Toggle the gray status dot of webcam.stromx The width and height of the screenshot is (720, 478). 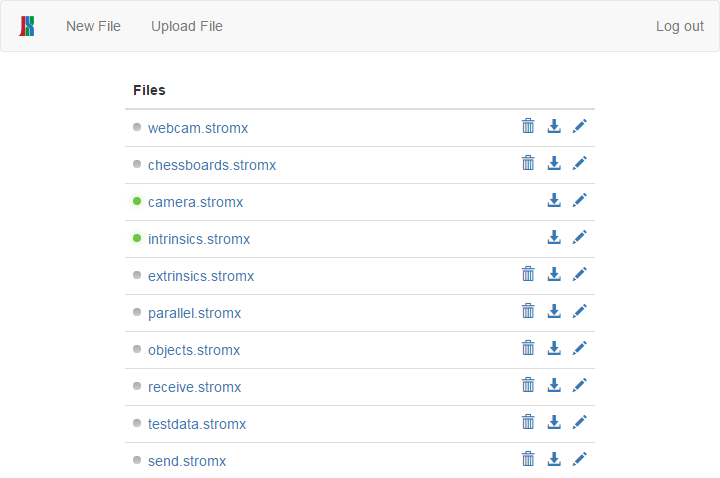tap(137, 127)
